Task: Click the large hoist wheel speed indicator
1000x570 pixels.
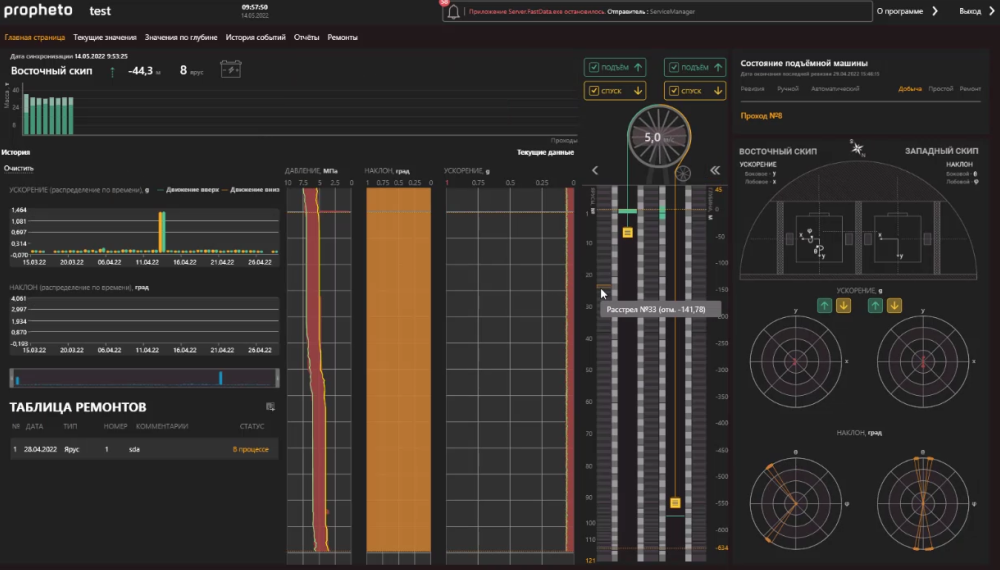Action: [659, 137]
